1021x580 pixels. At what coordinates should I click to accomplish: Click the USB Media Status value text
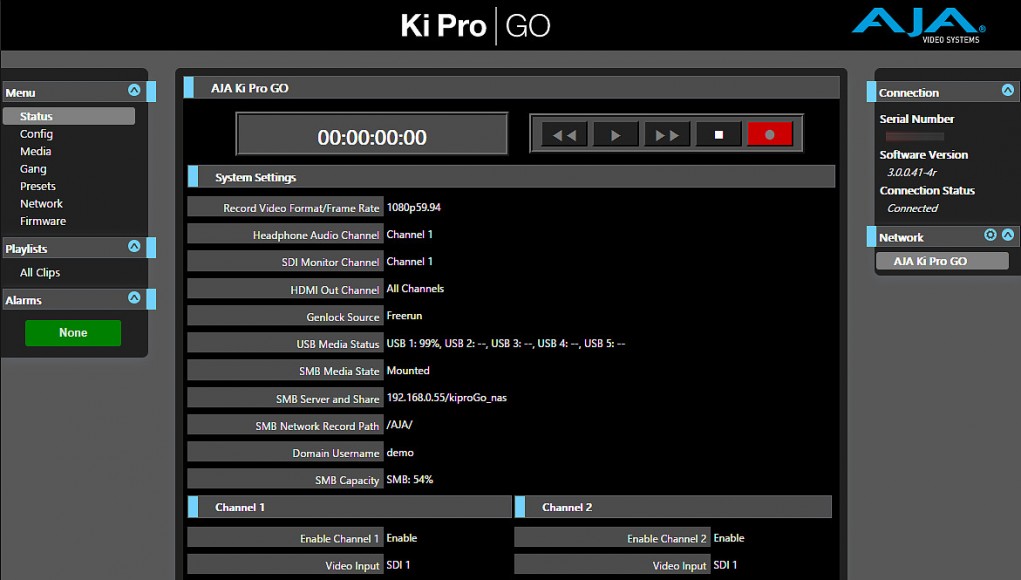click(506, 343)
